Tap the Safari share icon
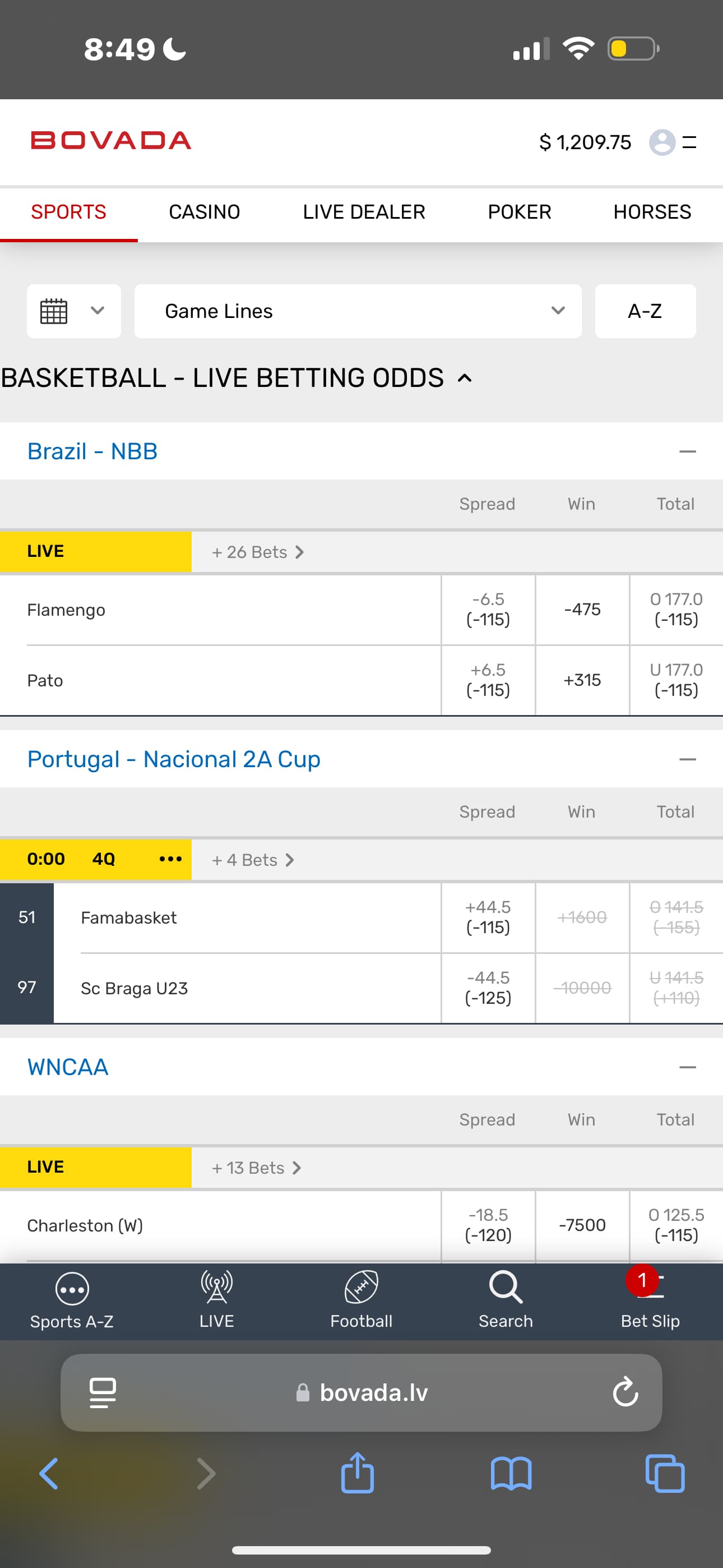 click(x=357, y=1474)
